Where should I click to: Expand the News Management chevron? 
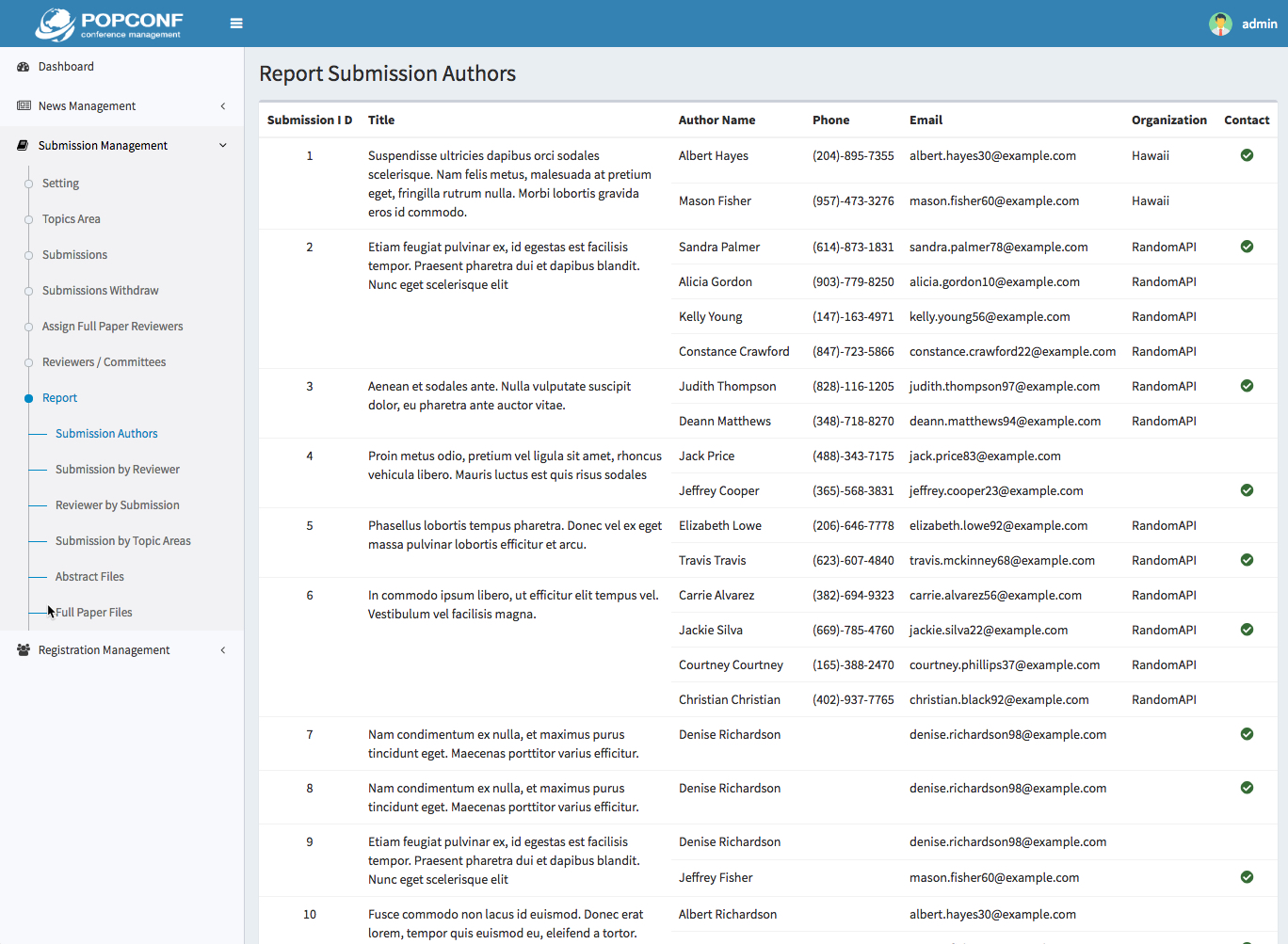[x=223, y=106]
